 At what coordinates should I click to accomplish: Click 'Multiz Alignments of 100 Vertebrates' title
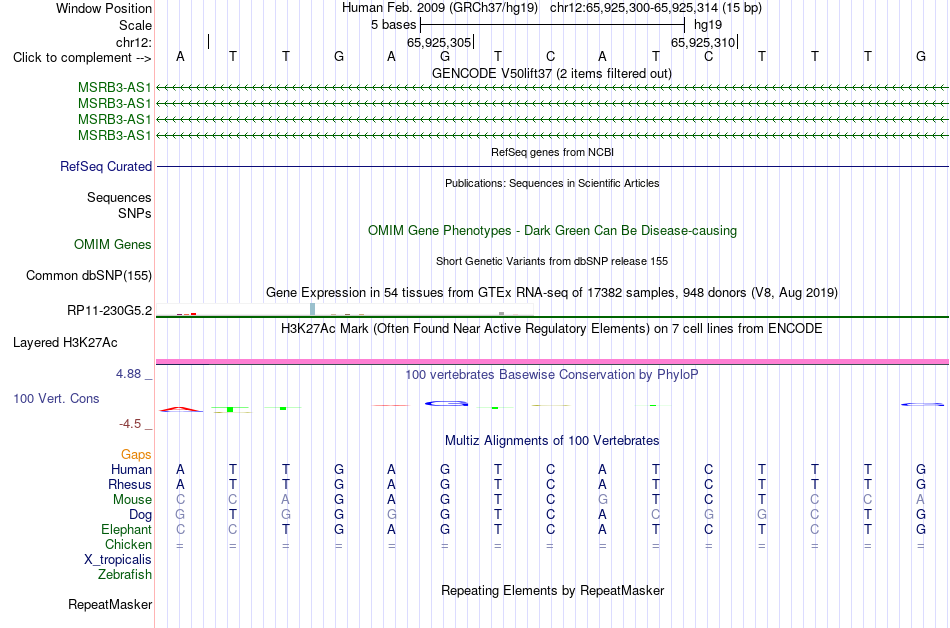(552, 440)
